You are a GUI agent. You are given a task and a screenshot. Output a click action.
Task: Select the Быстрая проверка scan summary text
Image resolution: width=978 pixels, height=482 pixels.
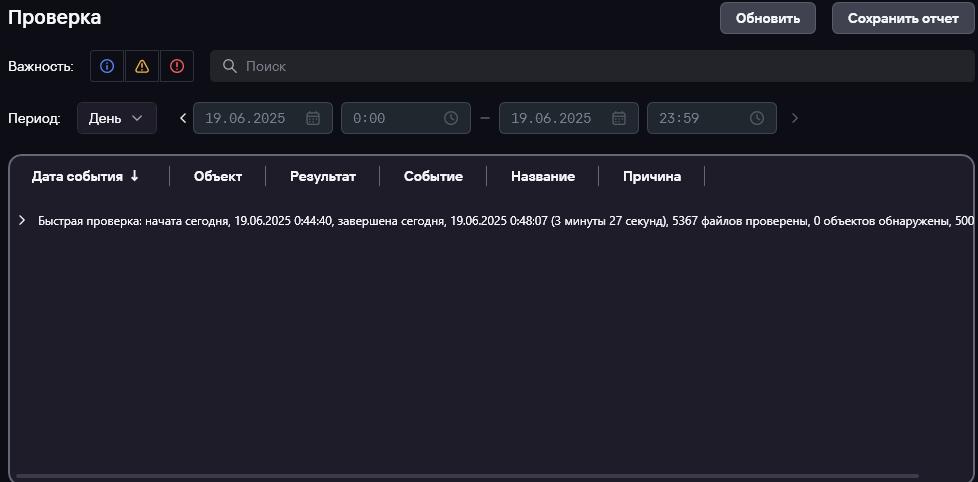506,220
